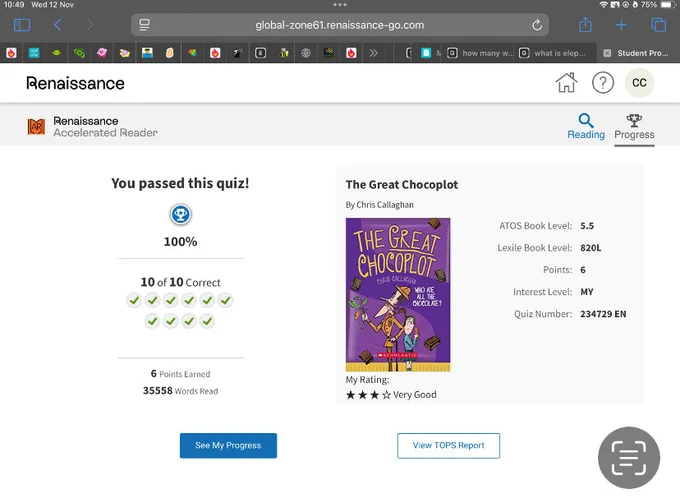The height and width of the screenshot is (503, 680).
Task: Click The Great Chocoplot cover thumbnail
Action: [x=398, y=294]
